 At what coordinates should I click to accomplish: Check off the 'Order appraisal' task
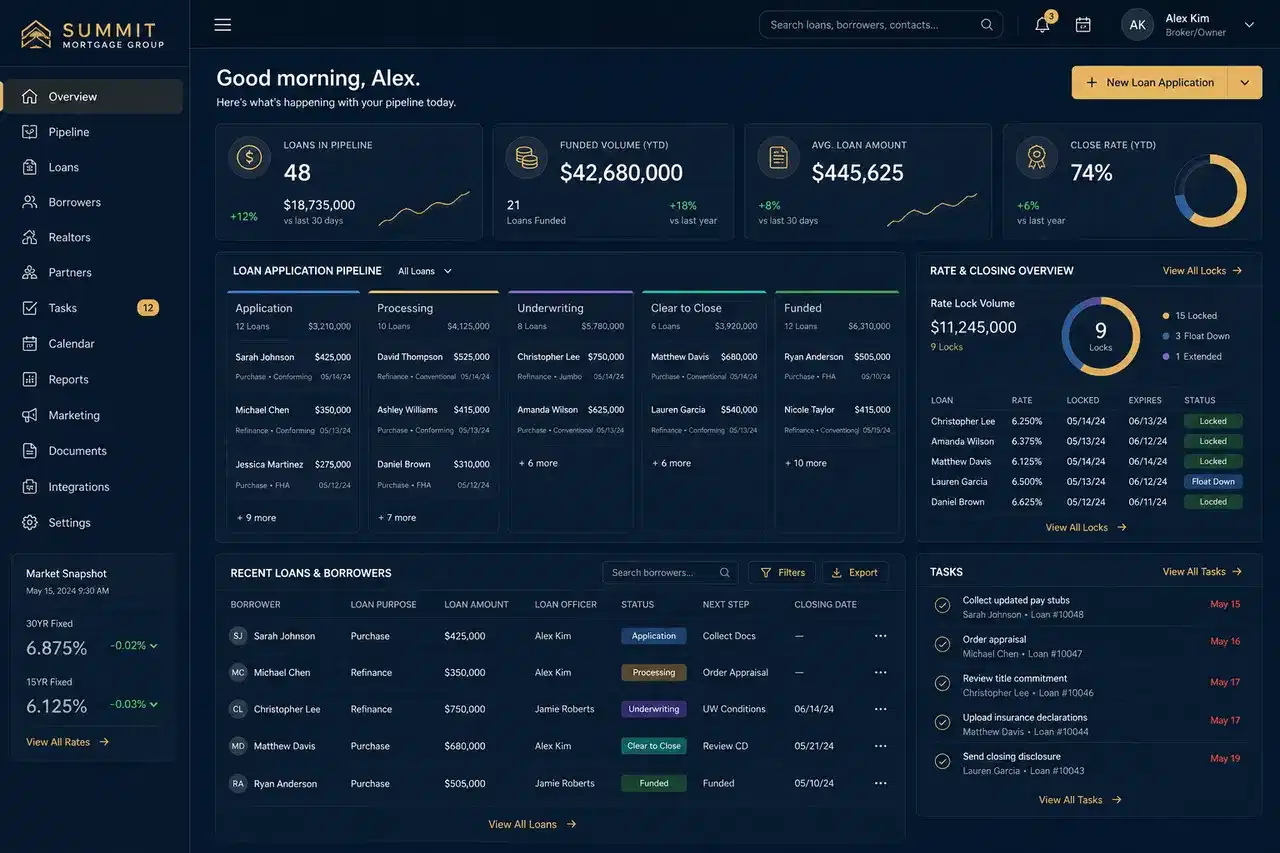[942, 645]
